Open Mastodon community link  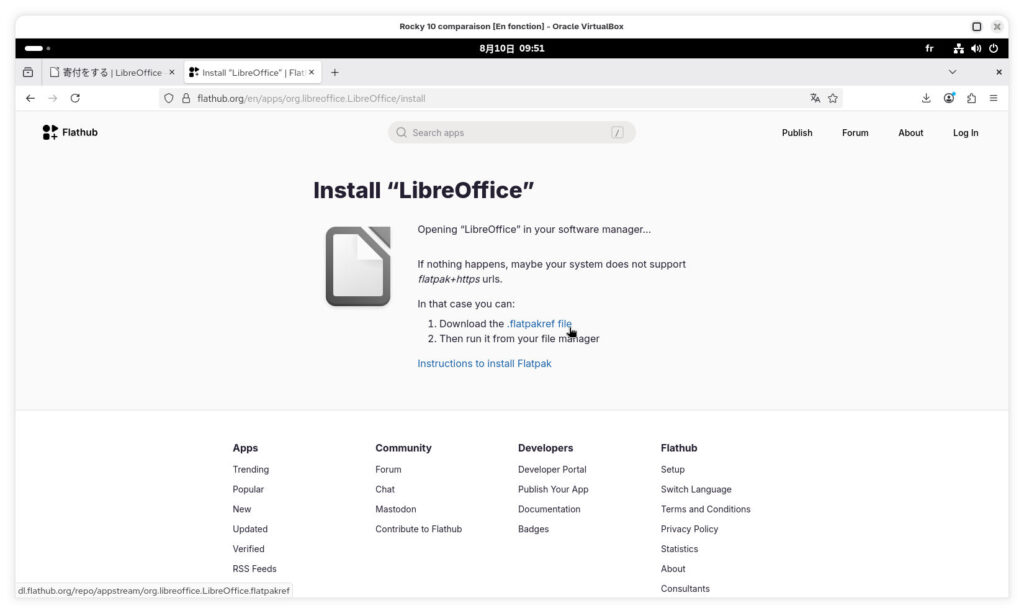[x=395, y=509]
